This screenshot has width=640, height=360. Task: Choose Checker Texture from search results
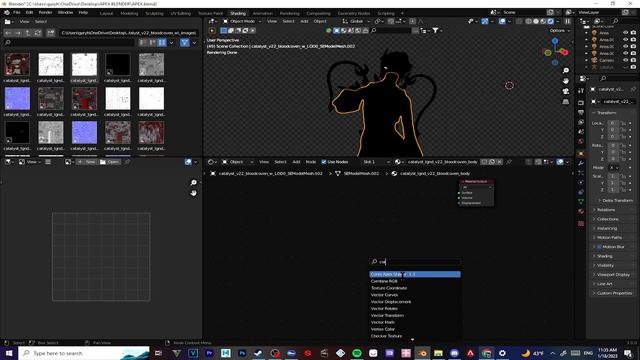(416, 336)
